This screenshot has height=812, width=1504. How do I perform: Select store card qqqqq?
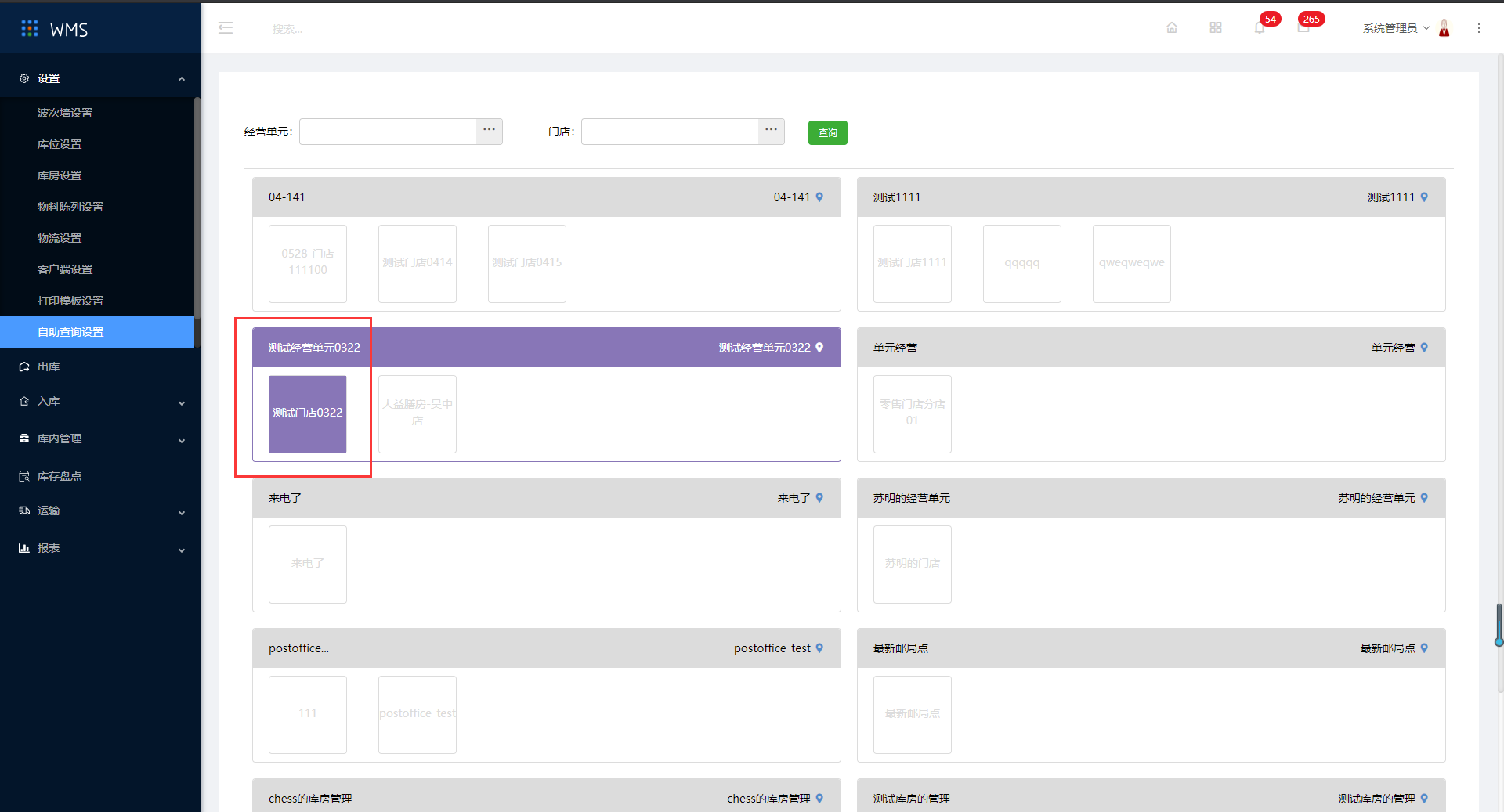pyautogui.click(x=1022, y=264)
